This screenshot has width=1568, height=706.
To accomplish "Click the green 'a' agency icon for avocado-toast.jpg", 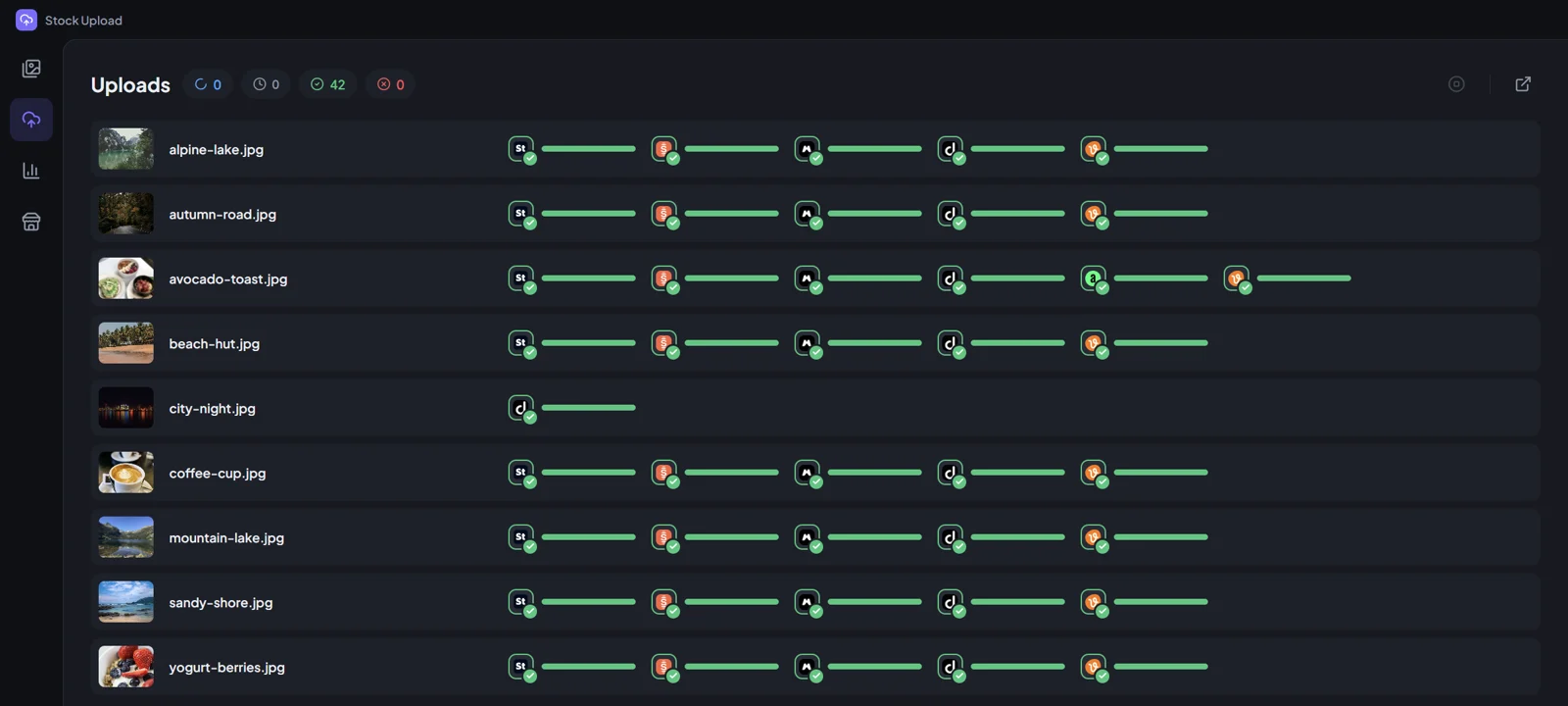I will (1094, 278).
